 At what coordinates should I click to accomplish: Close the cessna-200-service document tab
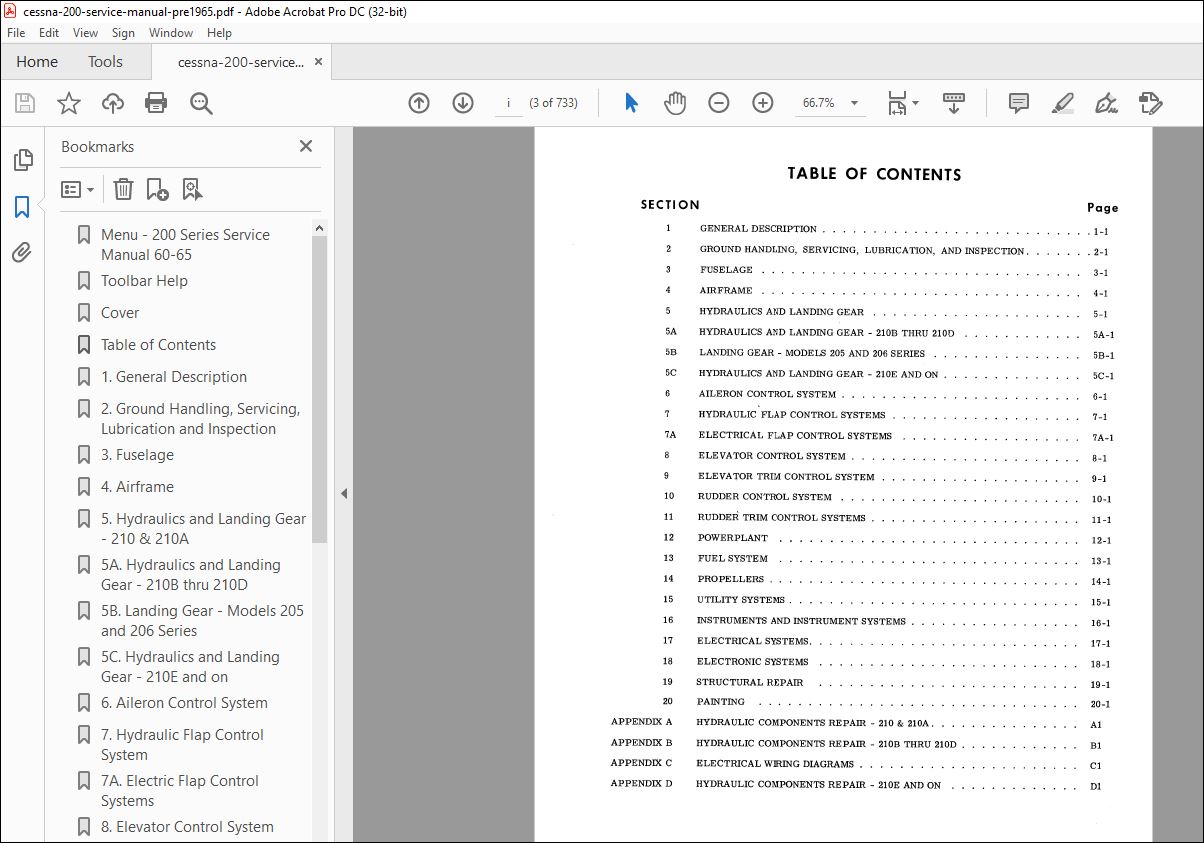coord(319,62)
